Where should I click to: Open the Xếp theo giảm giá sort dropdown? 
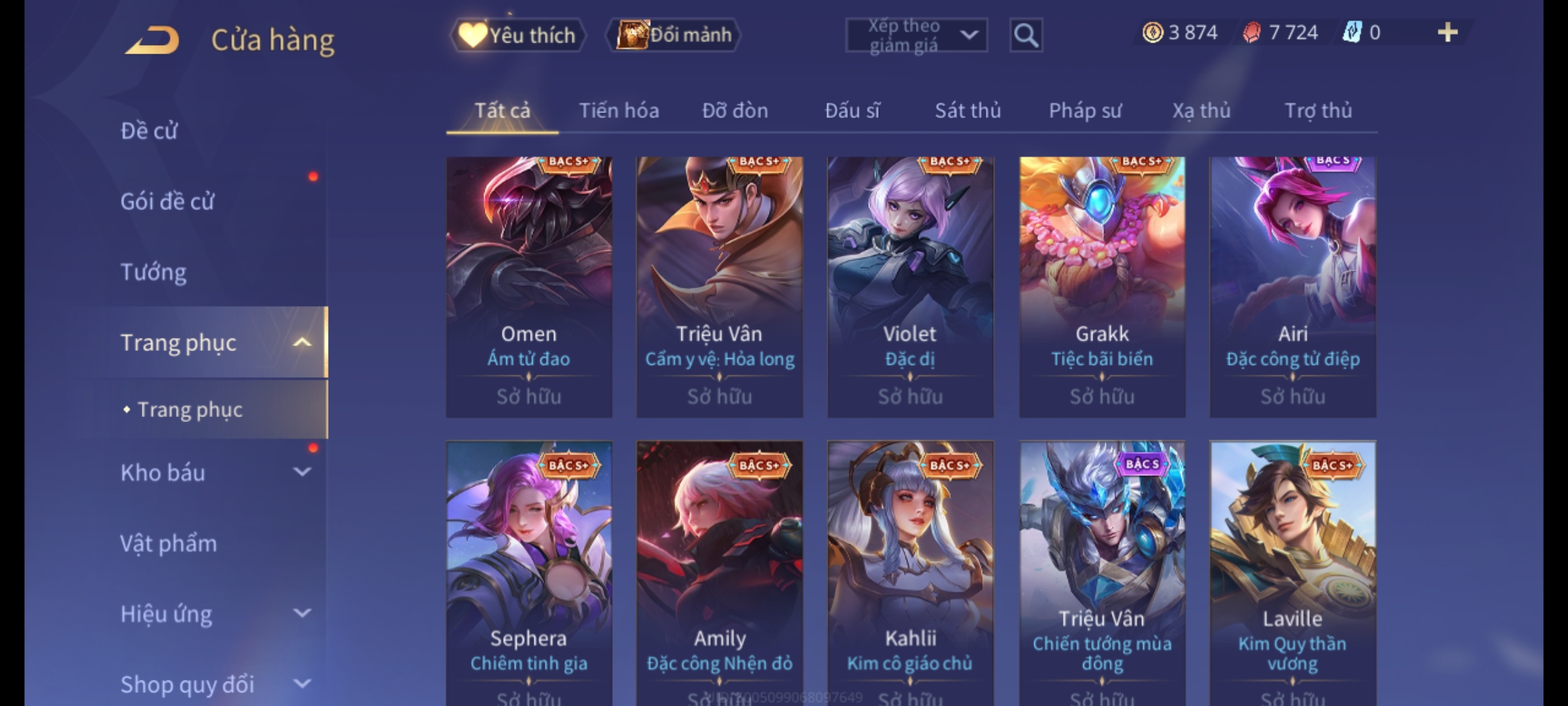tap(916, 35)
